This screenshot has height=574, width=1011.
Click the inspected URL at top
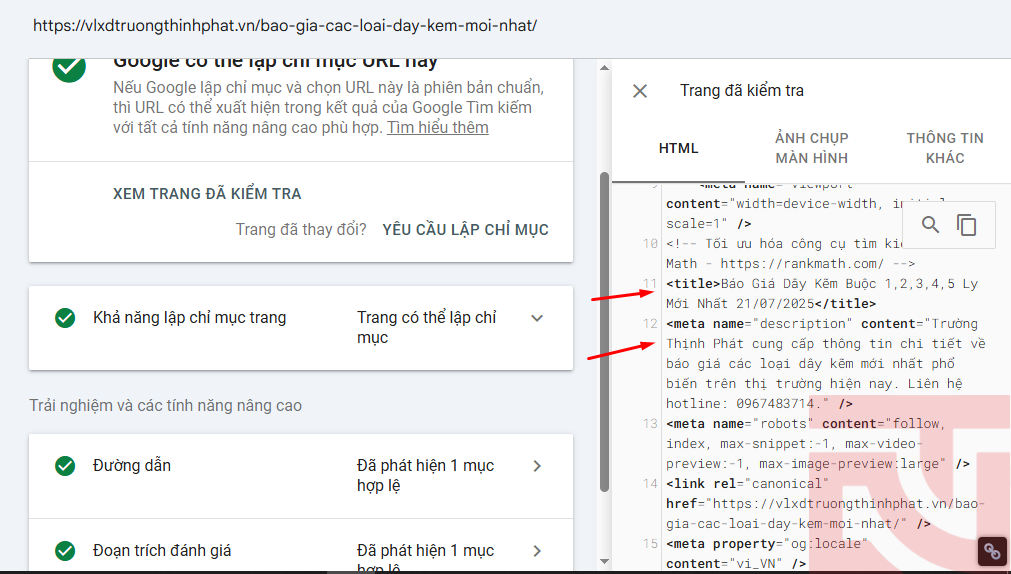tap(285, 26)
